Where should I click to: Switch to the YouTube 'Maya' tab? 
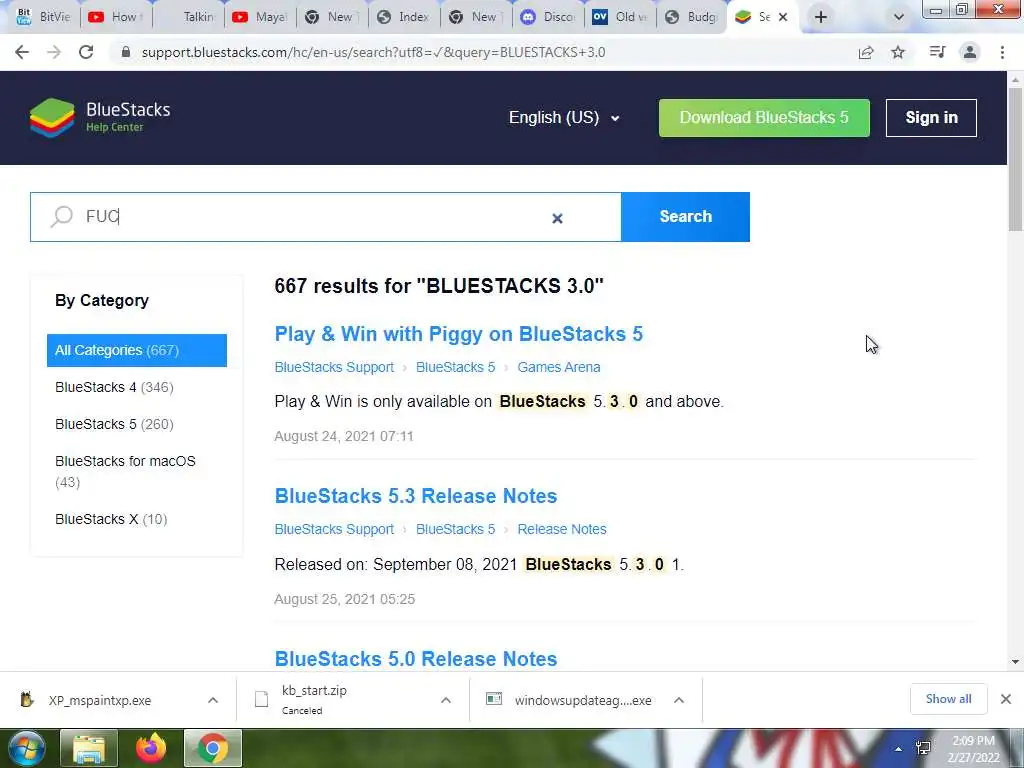coord(260,17)
